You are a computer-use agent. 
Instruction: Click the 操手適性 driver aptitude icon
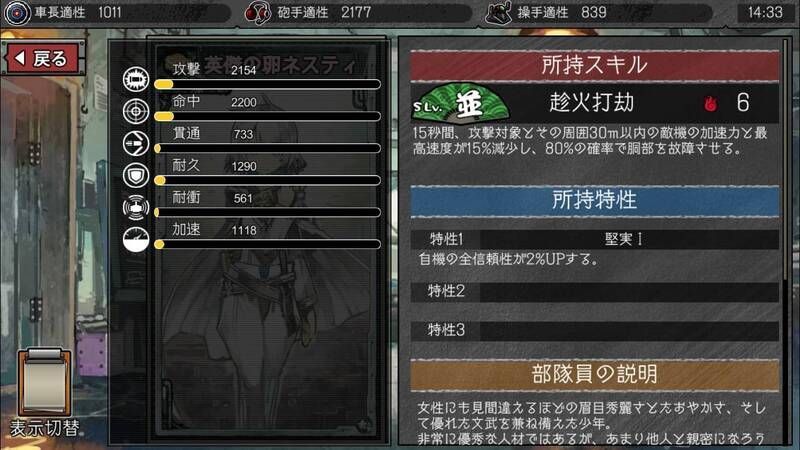499,12
